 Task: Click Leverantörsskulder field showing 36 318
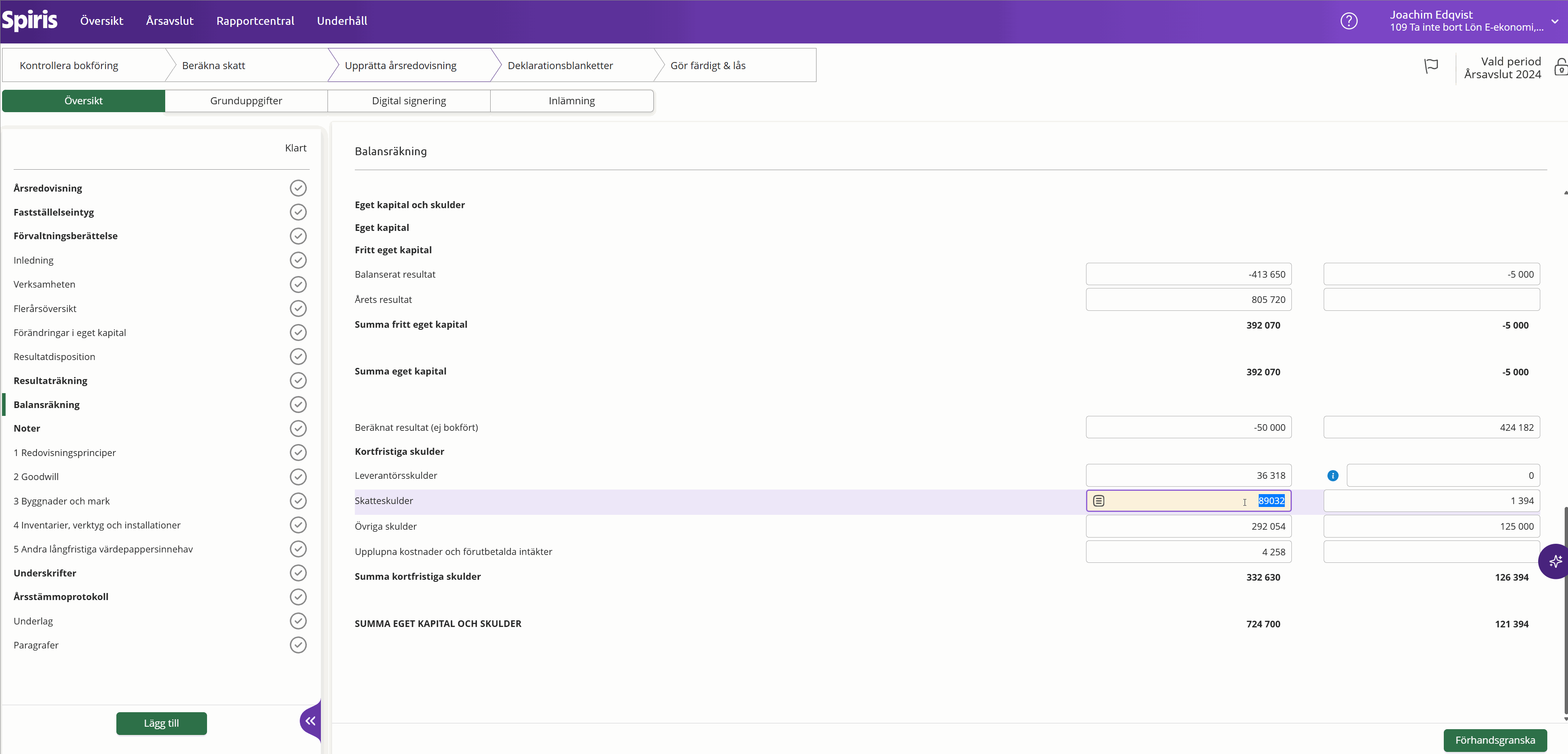[x=1188, y=476]
